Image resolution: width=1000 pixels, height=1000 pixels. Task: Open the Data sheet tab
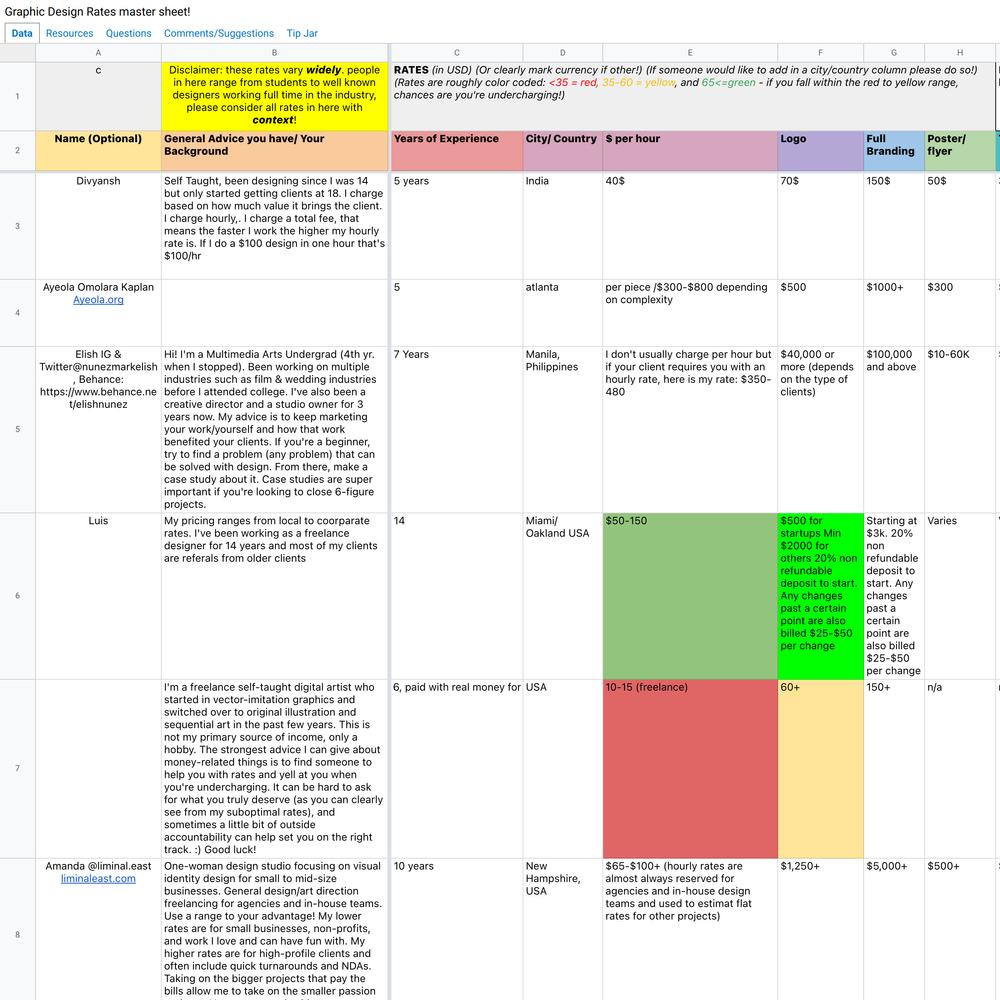[x=22, y=33]
